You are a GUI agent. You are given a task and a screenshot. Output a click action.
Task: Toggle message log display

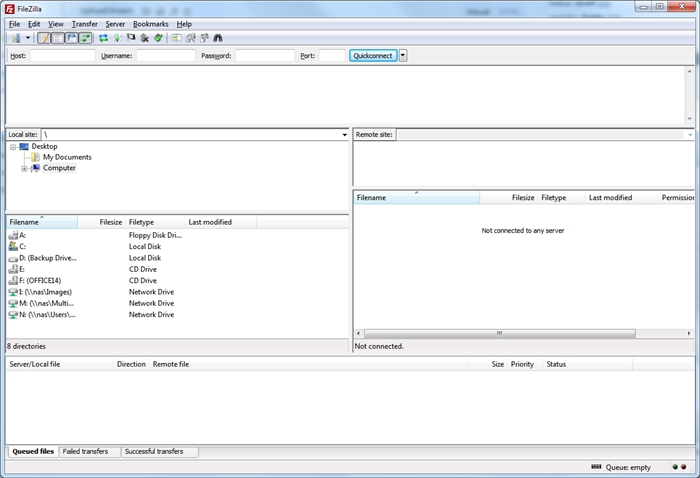(44, 38)
